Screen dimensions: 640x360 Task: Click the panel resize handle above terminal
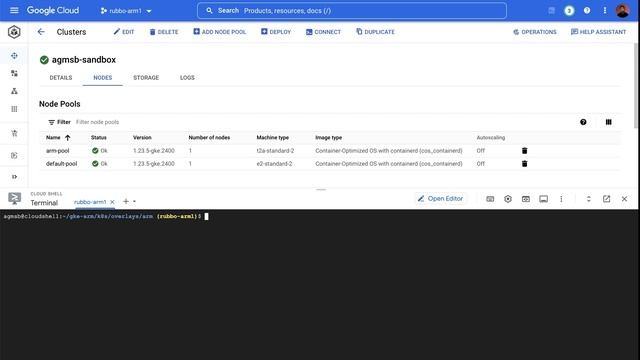point(321,189)
